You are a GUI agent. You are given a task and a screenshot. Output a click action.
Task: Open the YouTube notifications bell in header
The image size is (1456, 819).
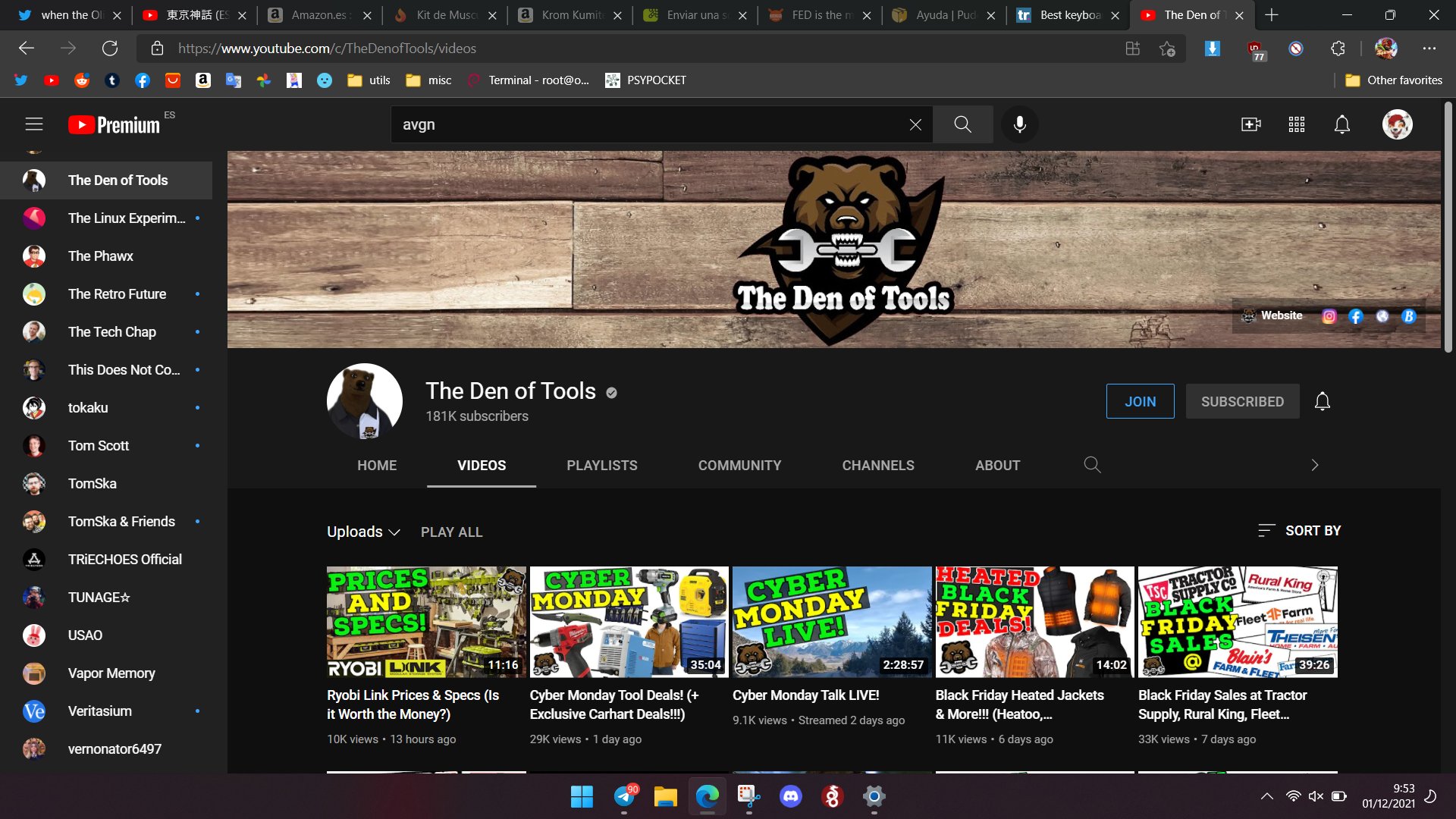1341,124
